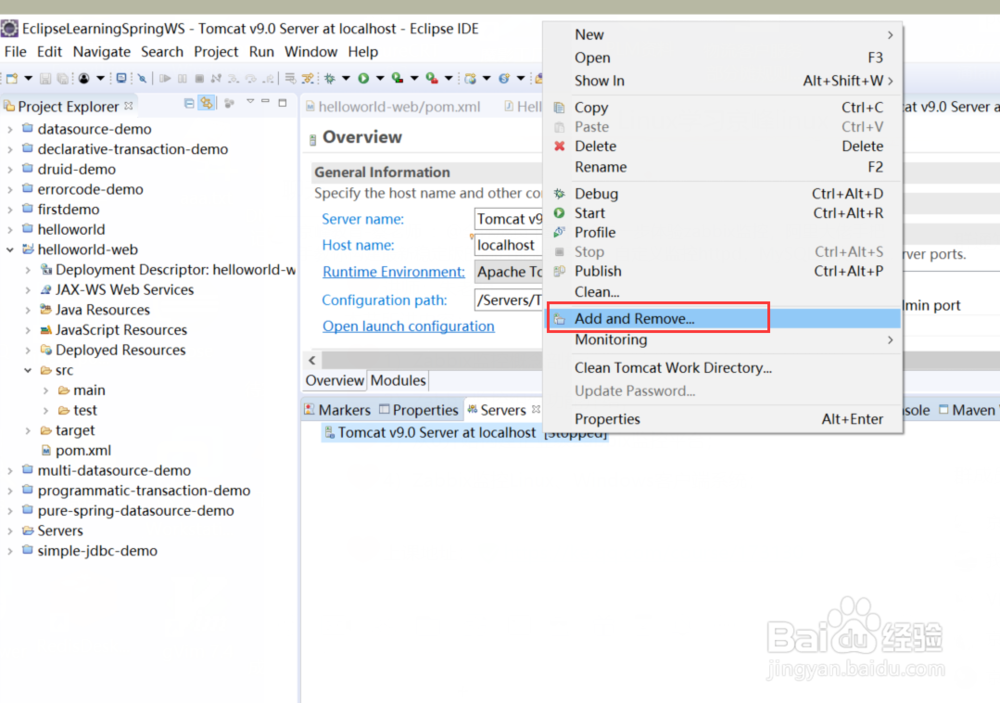Maximize the Project Explorer panel
The width and height of the screenshot is (1000, 703).
[x=283, y=102]
